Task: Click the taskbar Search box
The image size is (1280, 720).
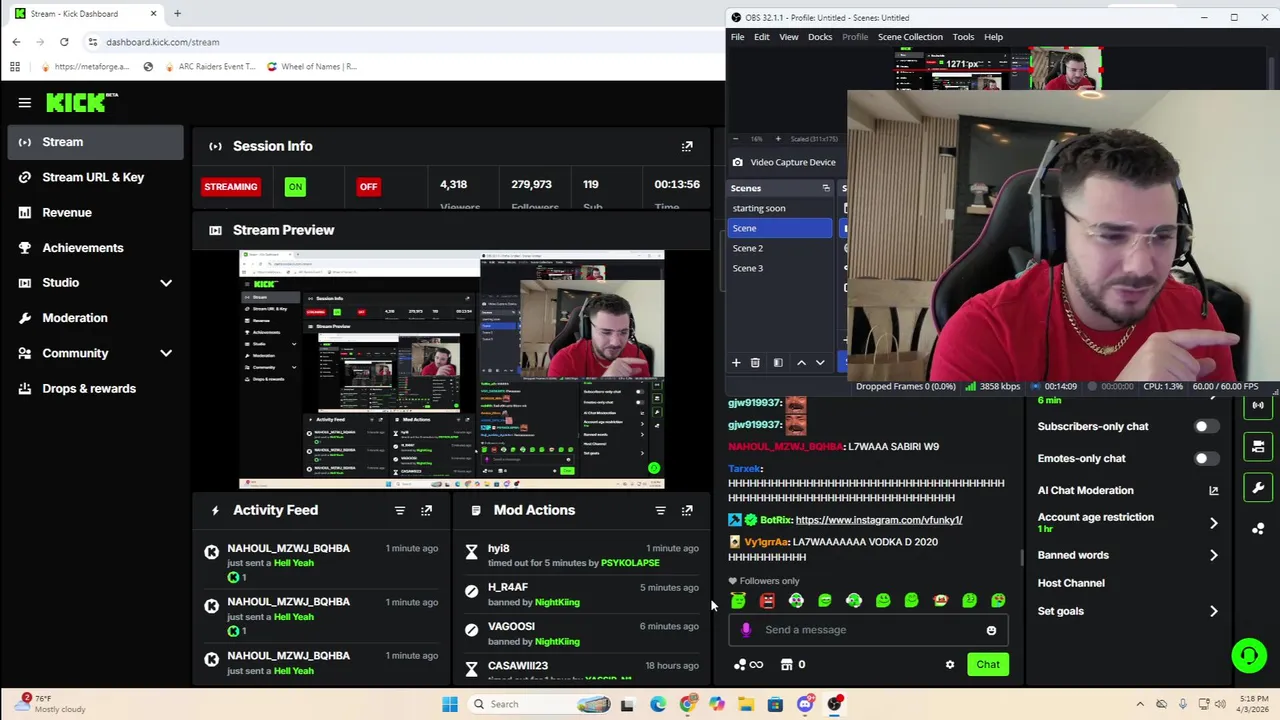Action: (540, 704)
